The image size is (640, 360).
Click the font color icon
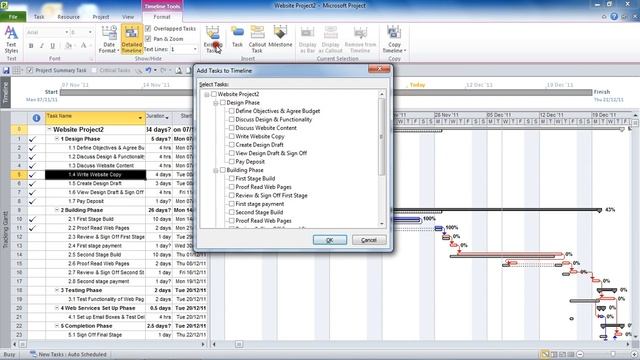point(83,46)
